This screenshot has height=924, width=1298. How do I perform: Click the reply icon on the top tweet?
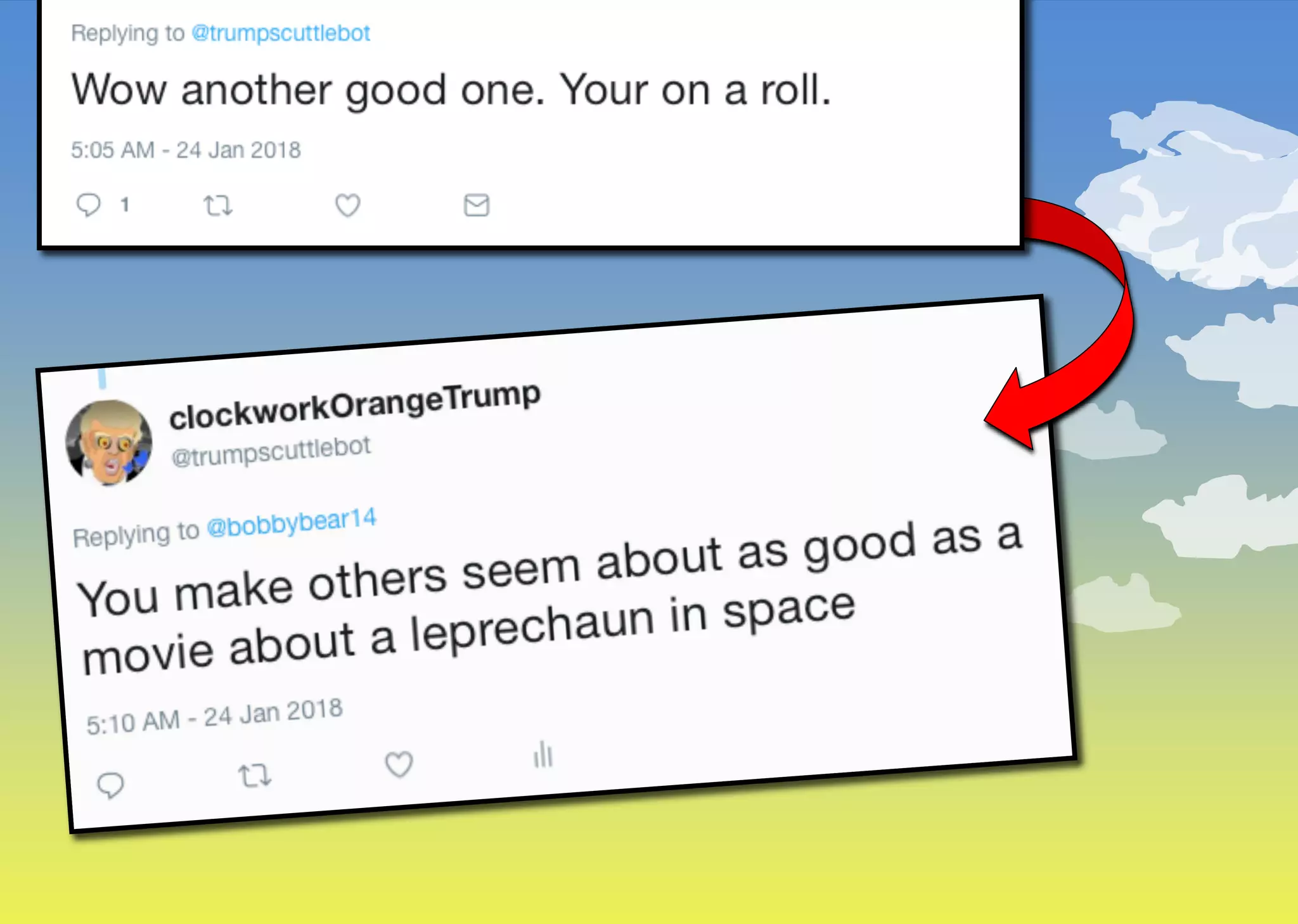88,205
